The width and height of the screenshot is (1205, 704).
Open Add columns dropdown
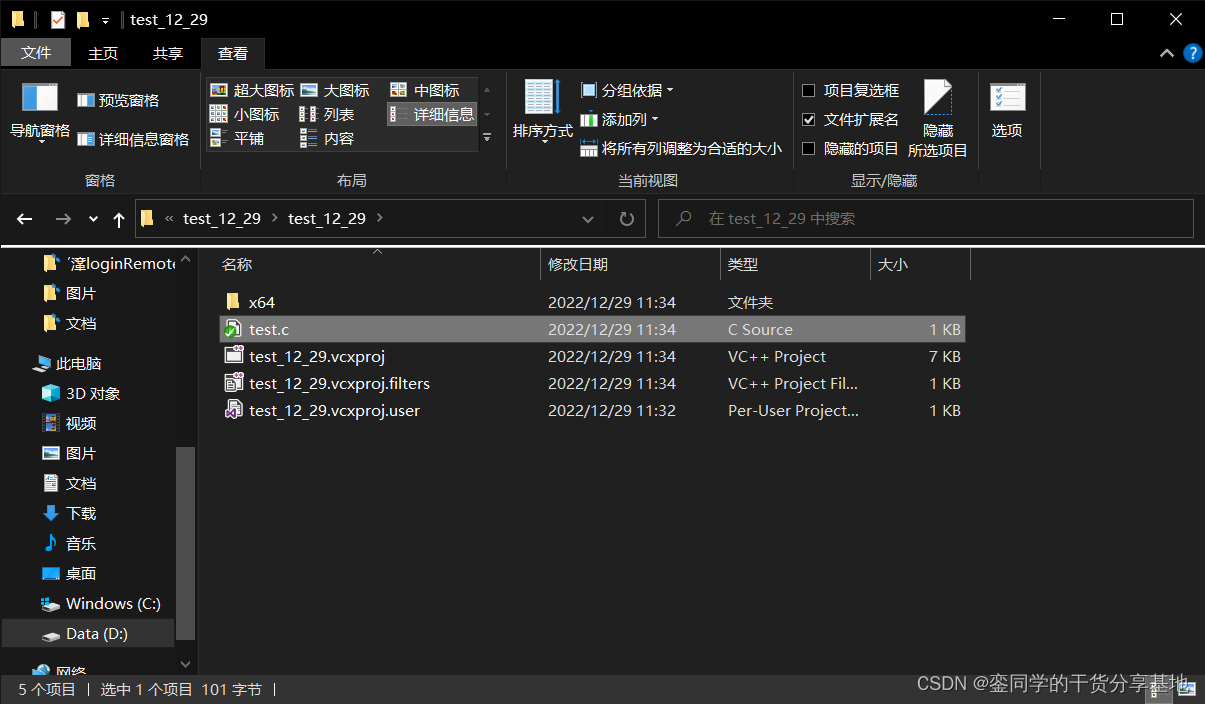[x=620, y=119]
